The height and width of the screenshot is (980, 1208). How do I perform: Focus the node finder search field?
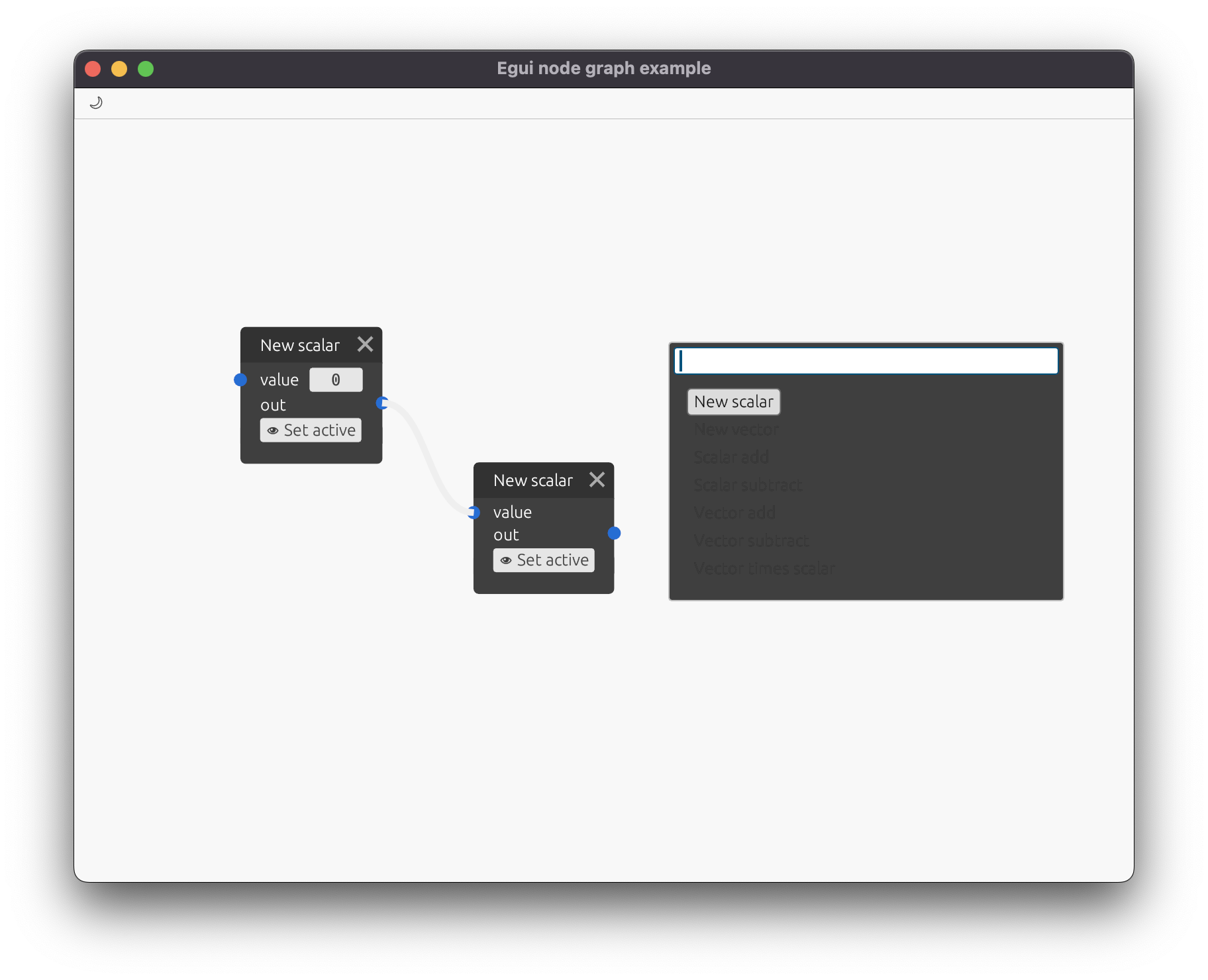[866, 361]
